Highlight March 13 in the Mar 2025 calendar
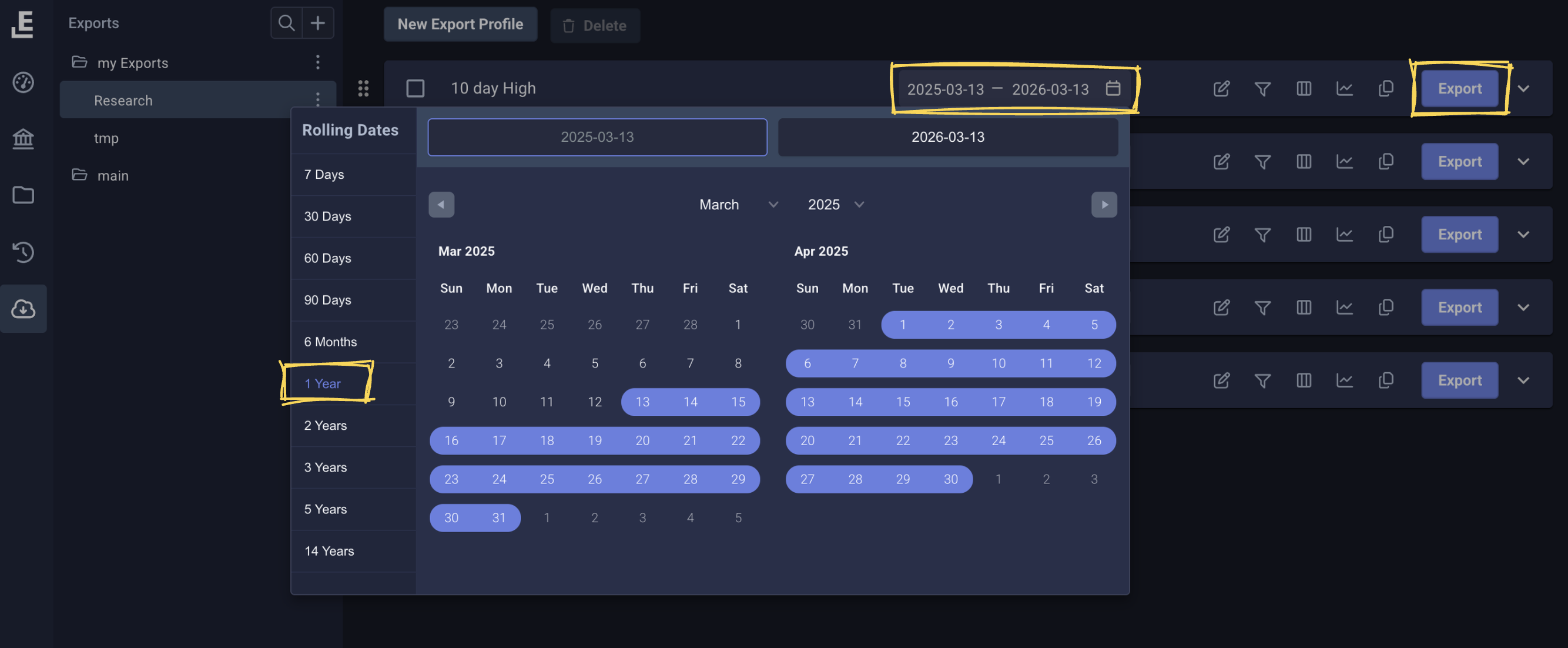Viewport: 1568px width, 648px height. 642,402
